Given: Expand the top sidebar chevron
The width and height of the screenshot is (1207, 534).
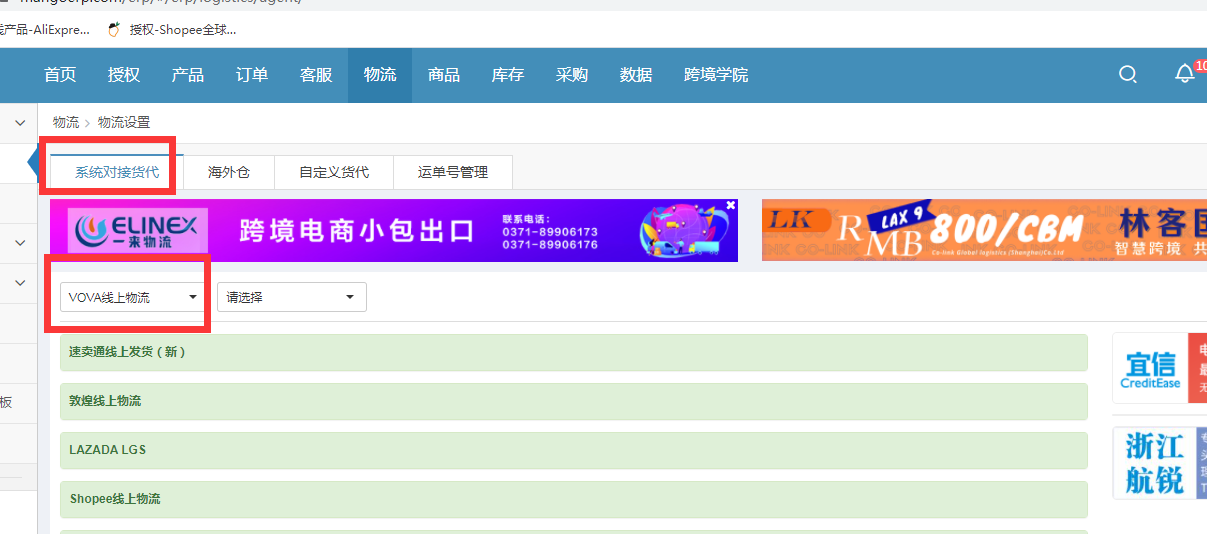Looking at the screenshot, I should pos(19,123).
